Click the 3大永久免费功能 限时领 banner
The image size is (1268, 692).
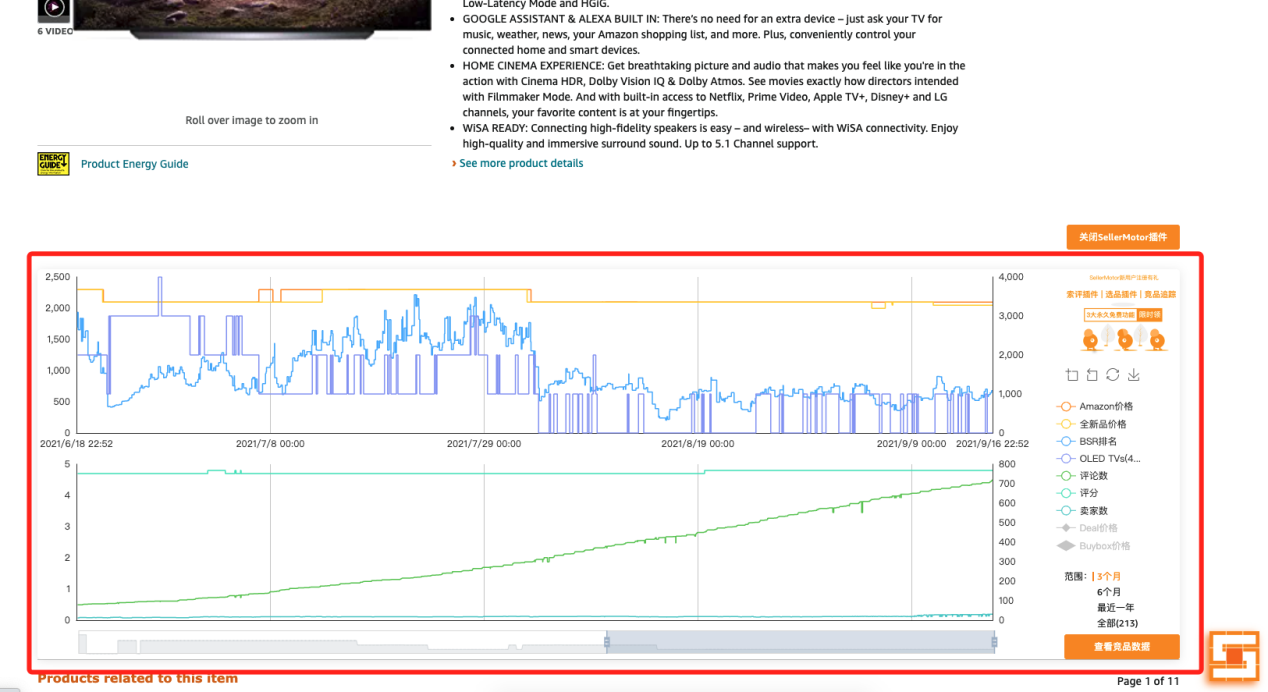tap(1123, 314)
